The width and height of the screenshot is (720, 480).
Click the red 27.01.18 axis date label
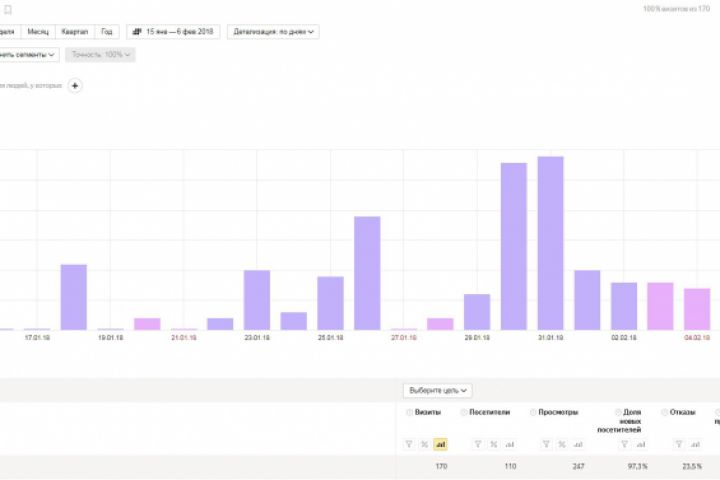pyautogui.click(x=404, y=338)
